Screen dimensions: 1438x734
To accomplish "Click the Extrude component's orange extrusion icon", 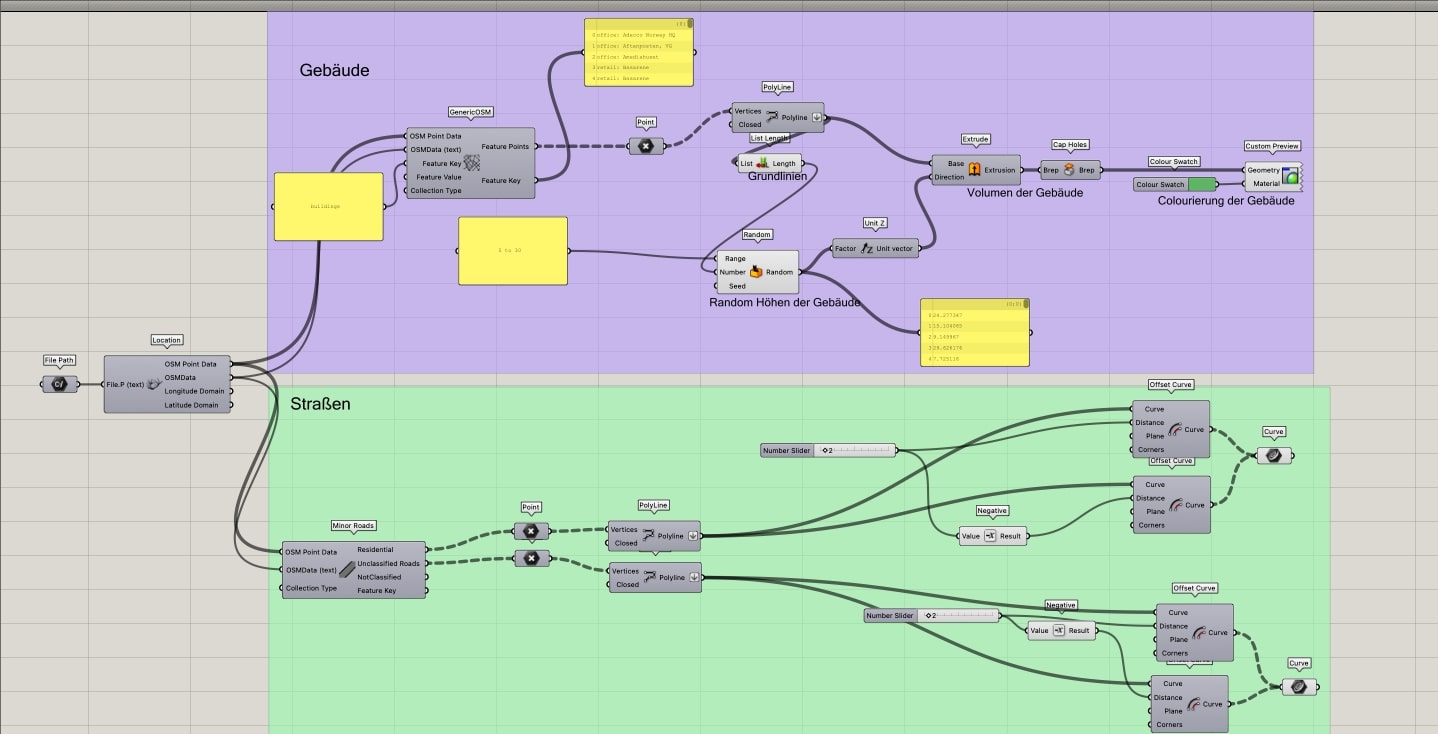I will [x=973, y=167].
